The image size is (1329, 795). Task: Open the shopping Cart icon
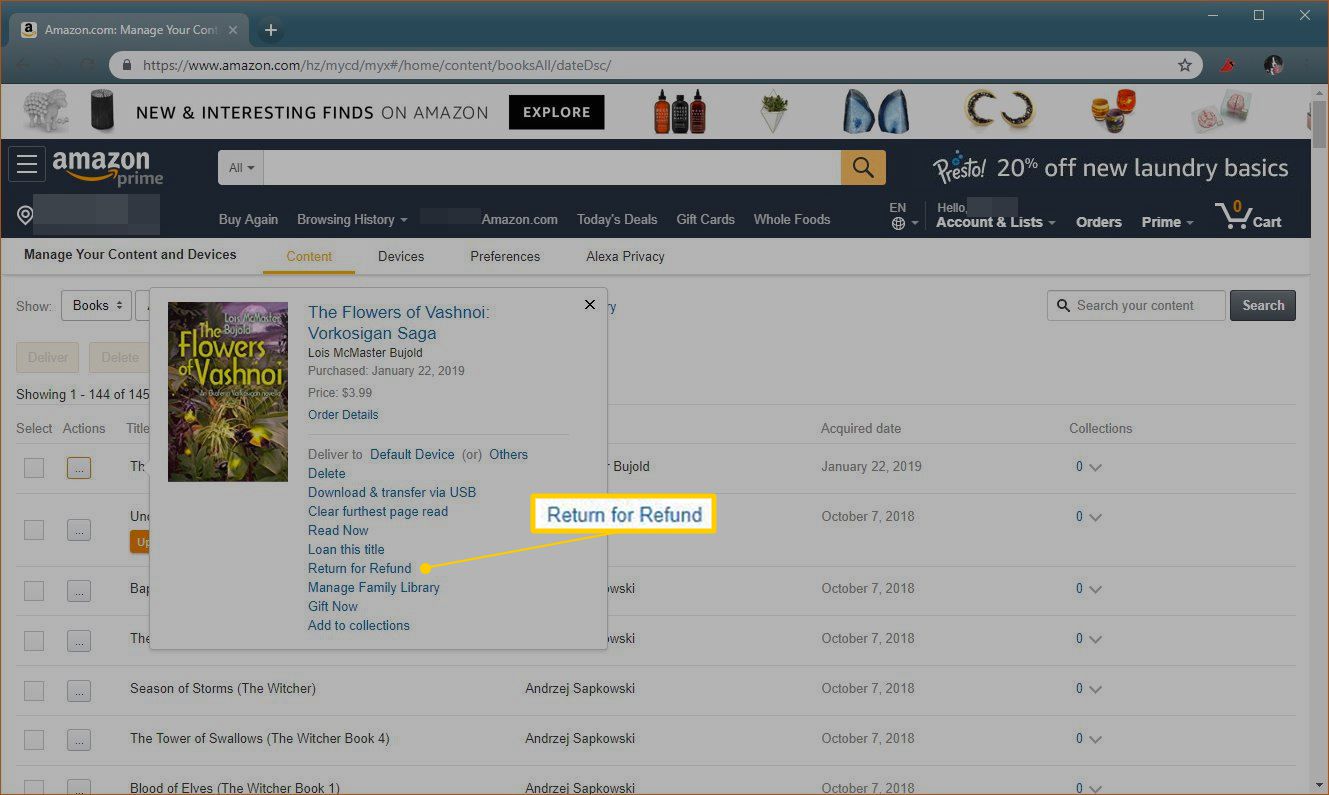point(1248,215)
